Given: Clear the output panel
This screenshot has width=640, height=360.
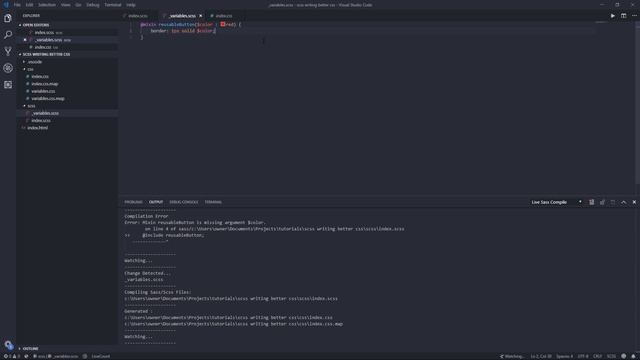Looking at the screenshot, I should (591, 202).
